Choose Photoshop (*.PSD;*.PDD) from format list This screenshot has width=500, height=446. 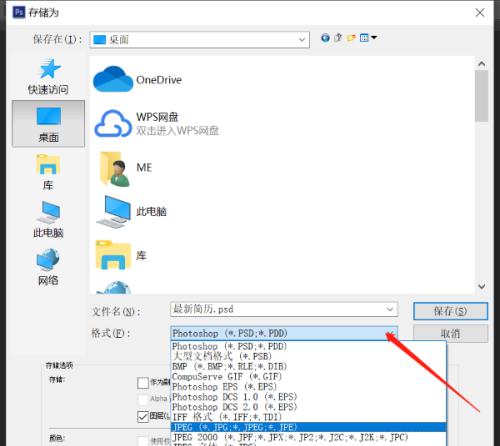click(x=308, y=346)
